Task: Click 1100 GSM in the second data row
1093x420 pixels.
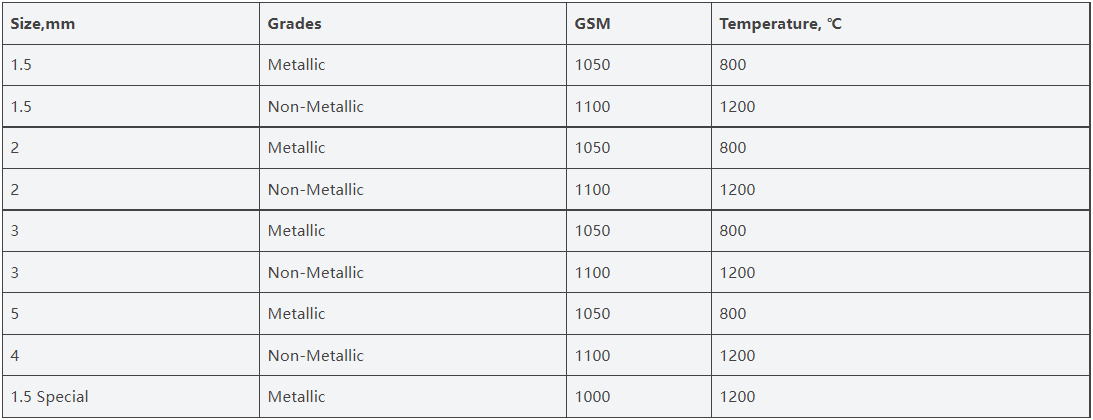Action: click(639, 107)
